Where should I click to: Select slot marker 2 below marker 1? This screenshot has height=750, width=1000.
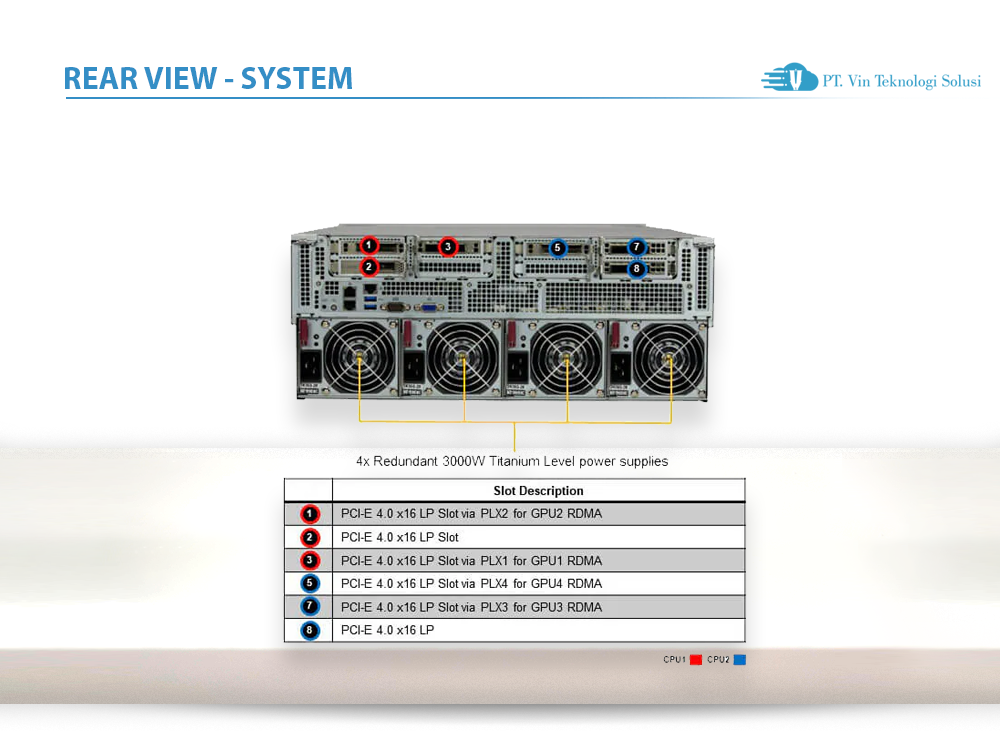(369, 267)
